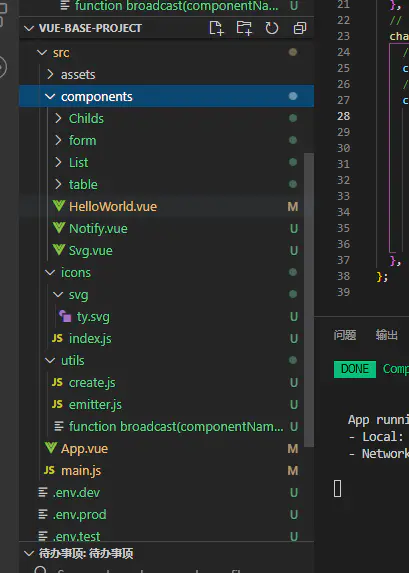Expand the table folder

coord(58,184)
